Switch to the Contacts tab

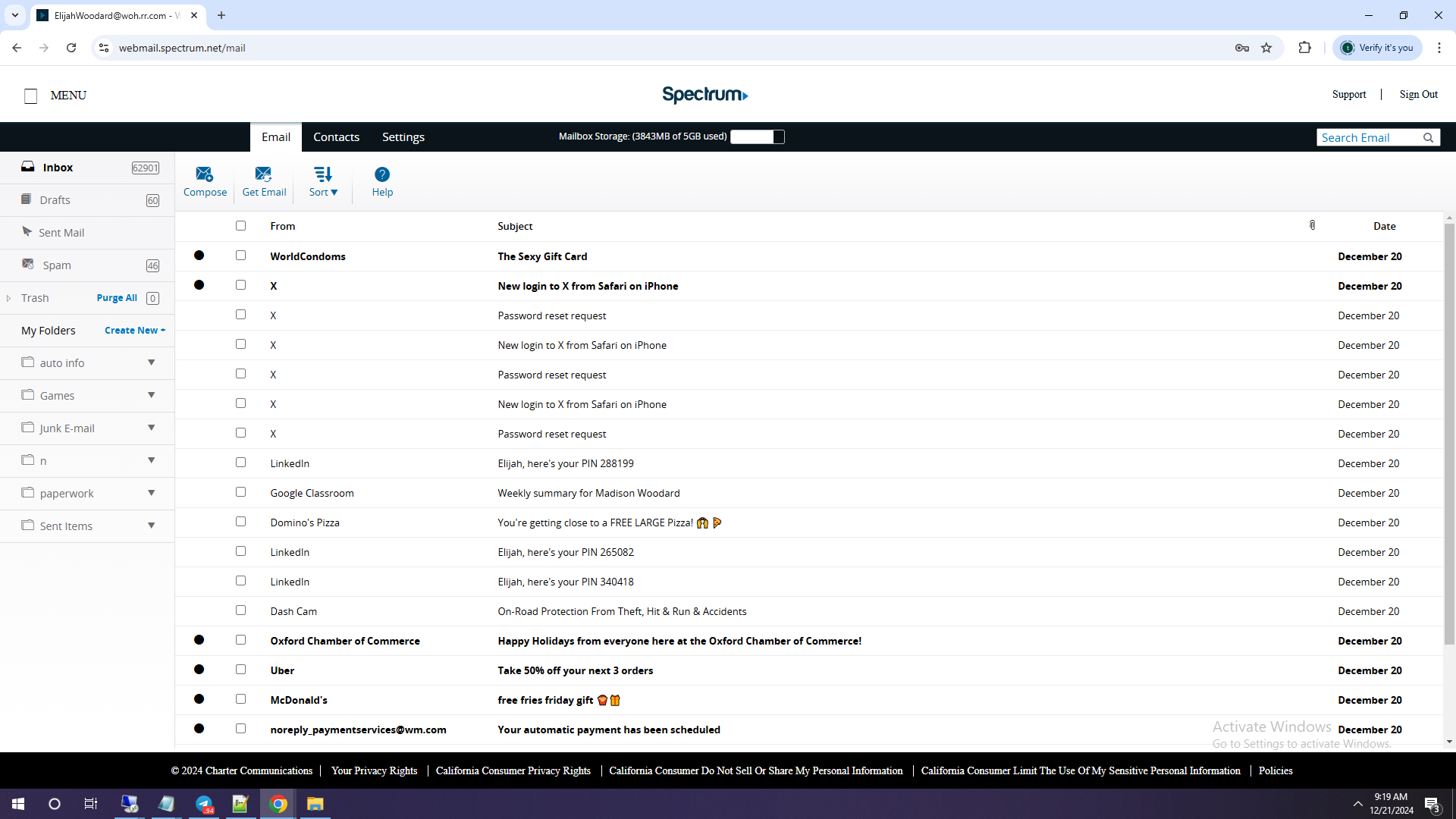[336, 137]
